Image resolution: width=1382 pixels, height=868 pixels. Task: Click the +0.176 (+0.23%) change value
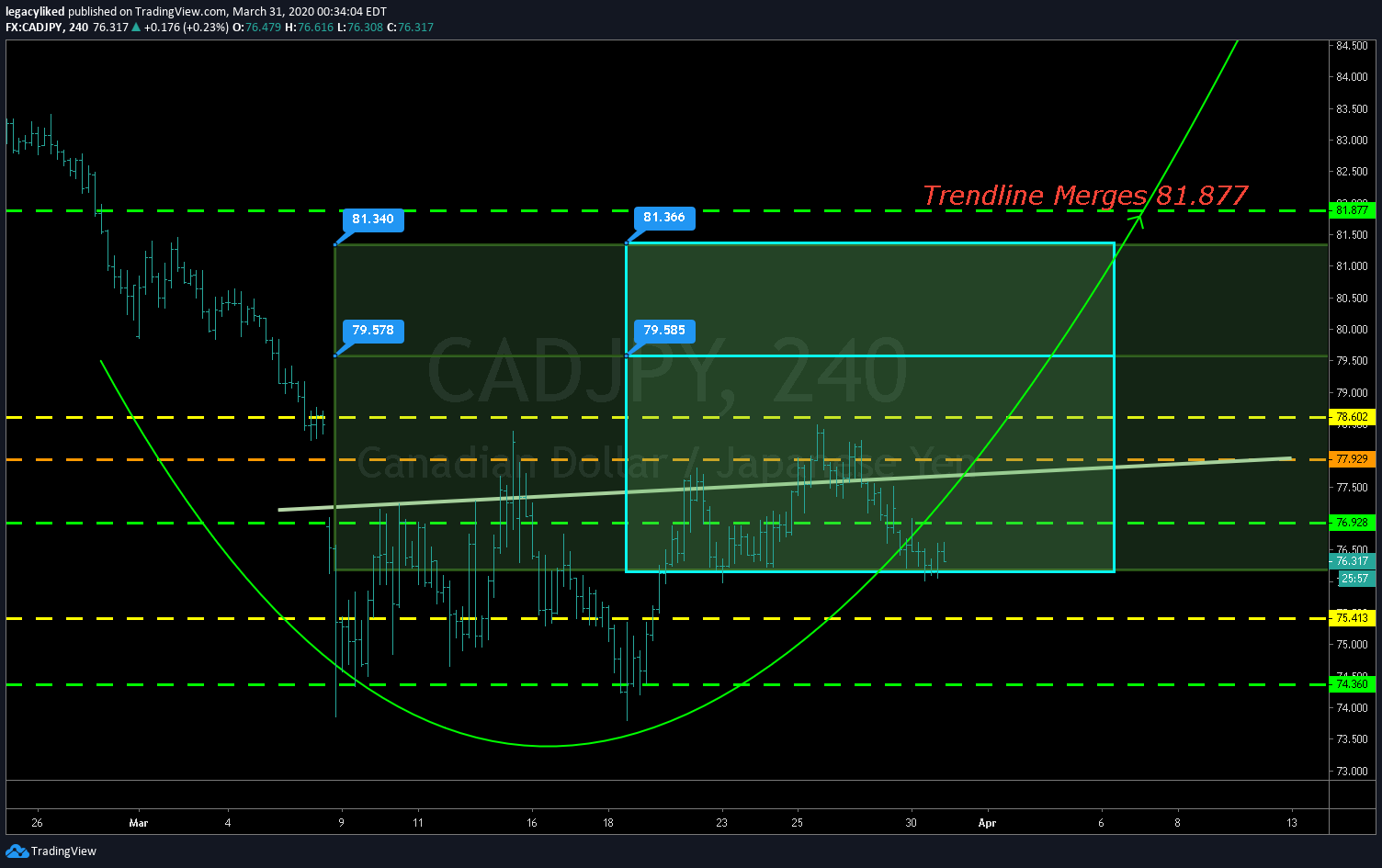185,28
